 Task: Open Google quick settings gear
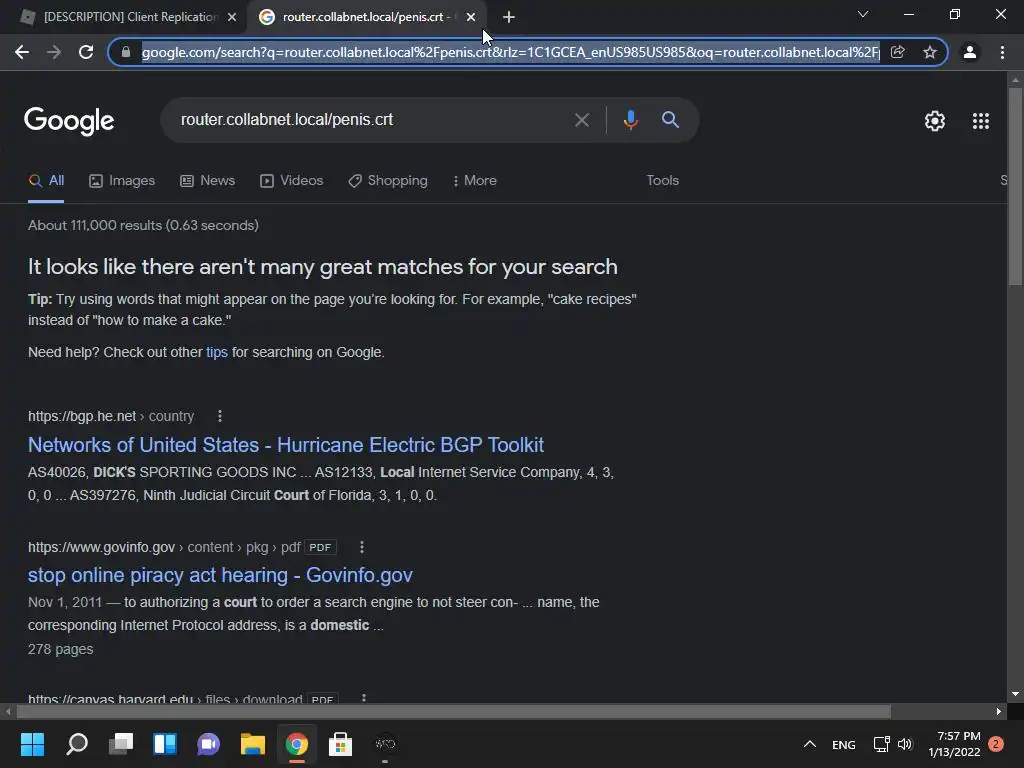pos(935,121)
